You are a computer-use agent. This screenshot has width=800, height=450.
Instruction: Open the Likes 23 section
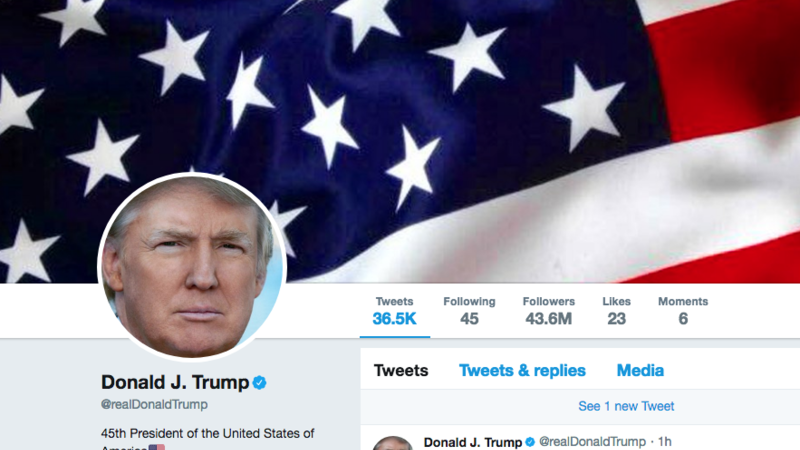point(616,311)
